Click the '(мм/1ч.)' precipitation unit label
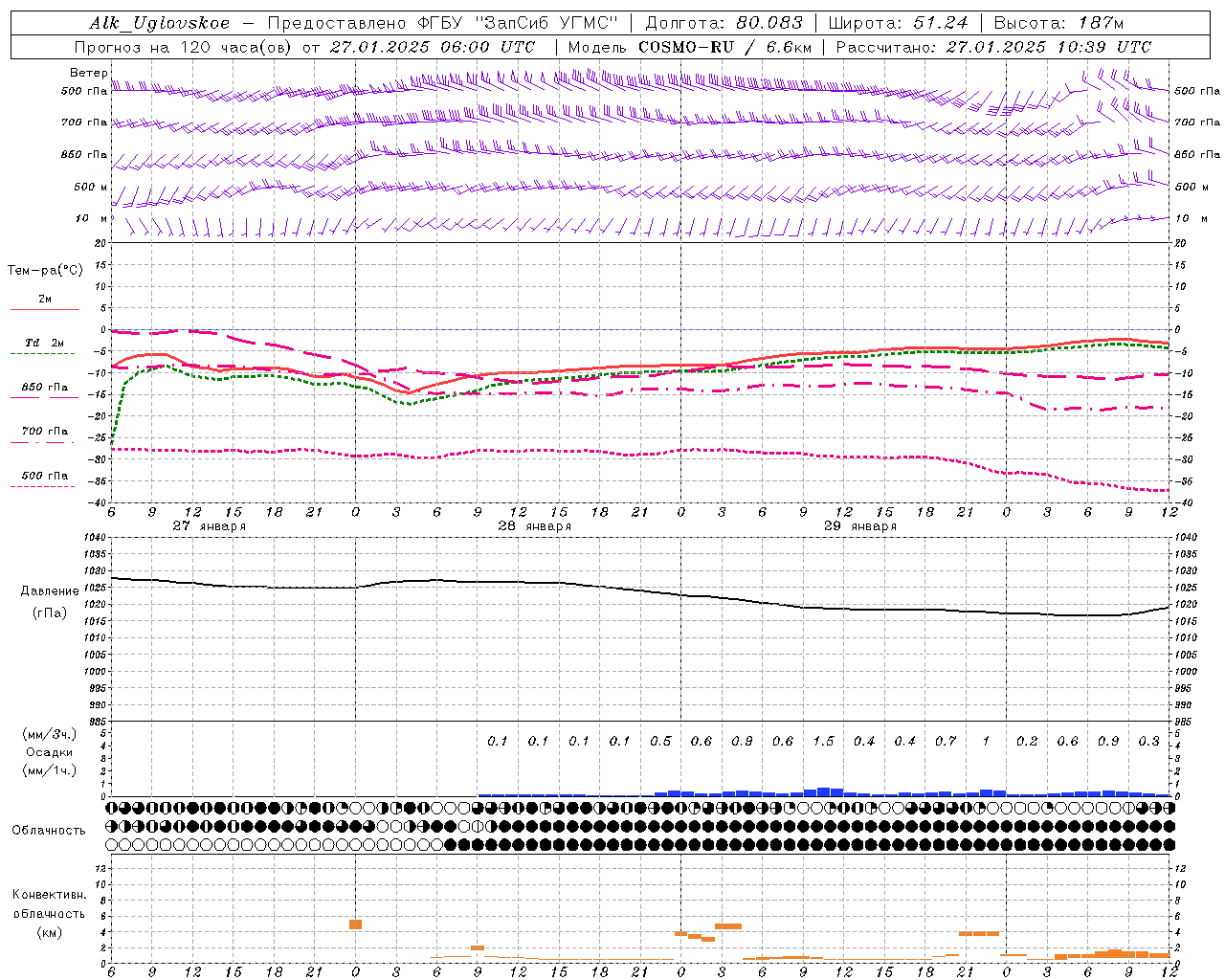 point(49,770)
